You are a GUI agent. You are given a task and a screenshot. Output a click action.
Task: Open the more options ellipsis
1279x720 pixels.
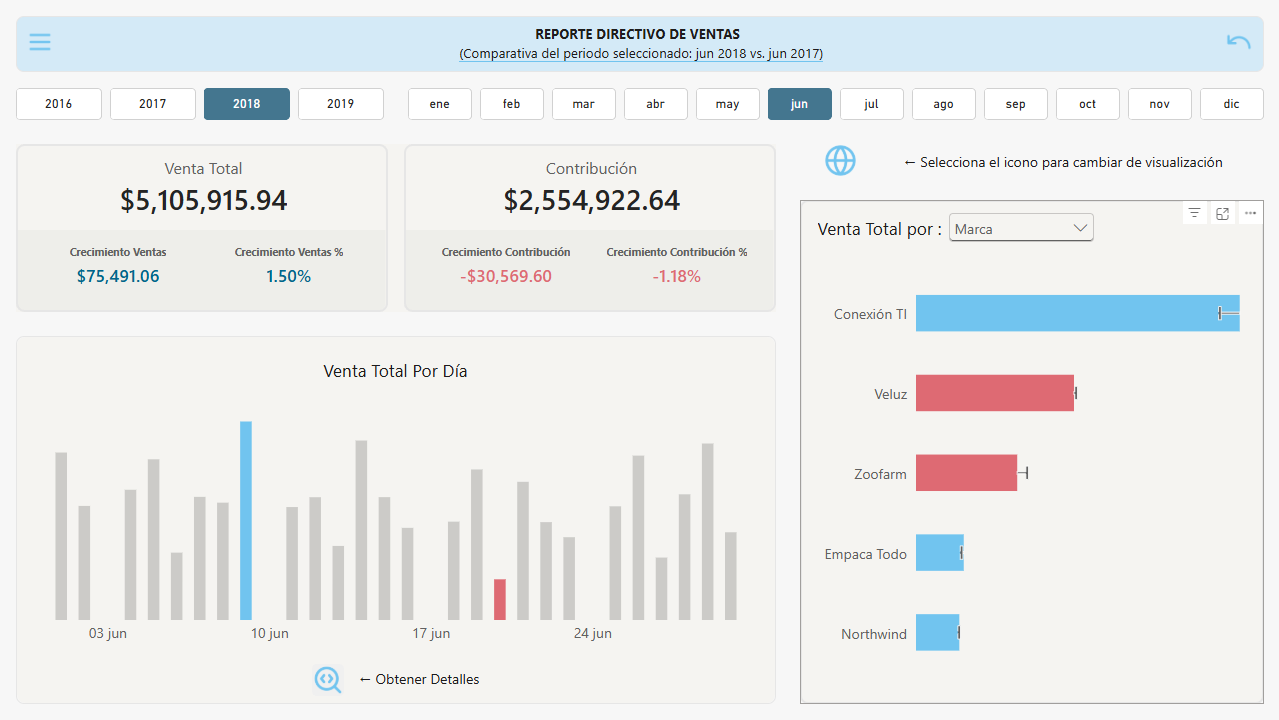(1250, 213)
